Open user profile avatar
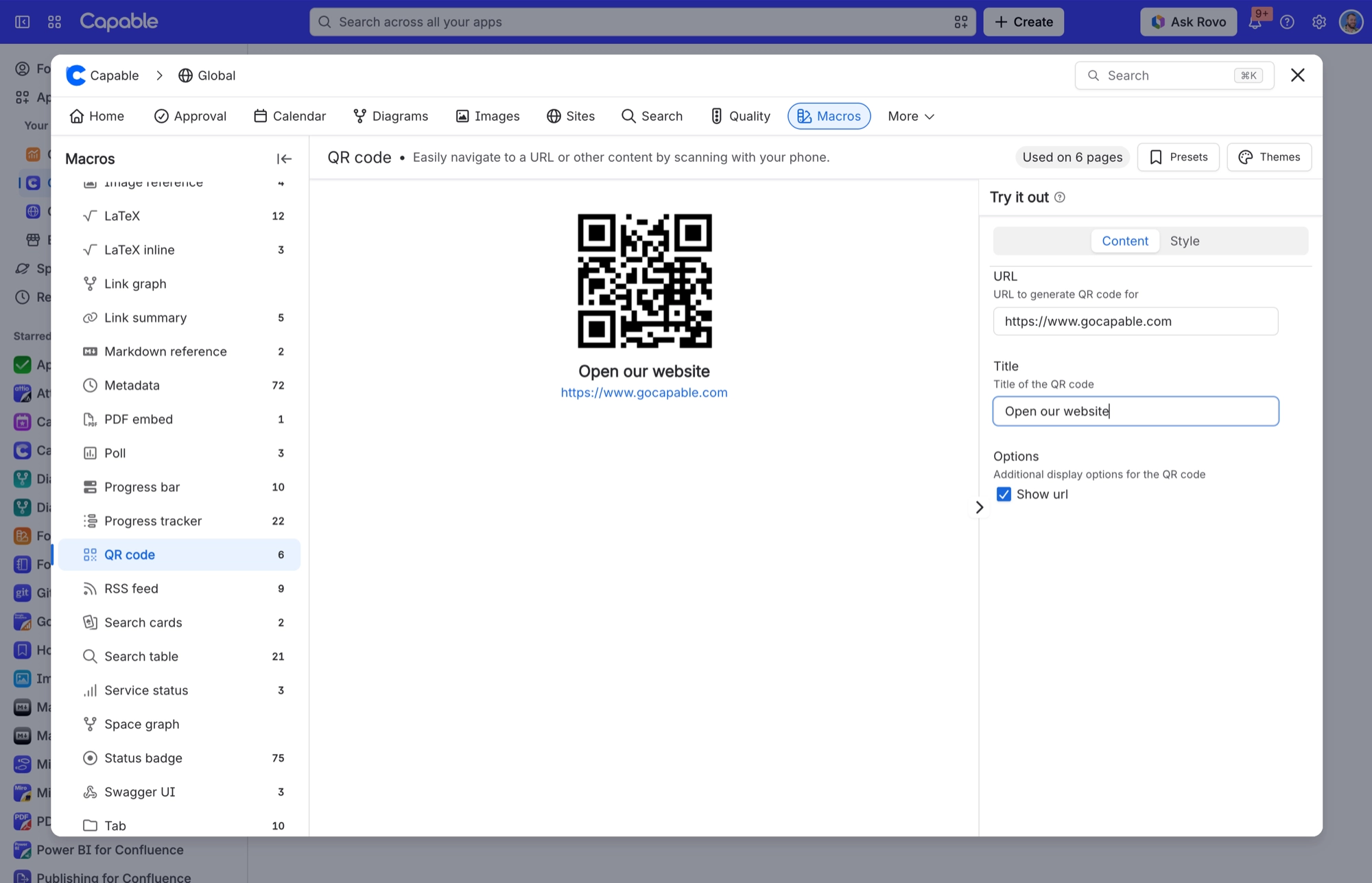The width and height of the screenshot is (1372, 883). (x=1351, y=22)
